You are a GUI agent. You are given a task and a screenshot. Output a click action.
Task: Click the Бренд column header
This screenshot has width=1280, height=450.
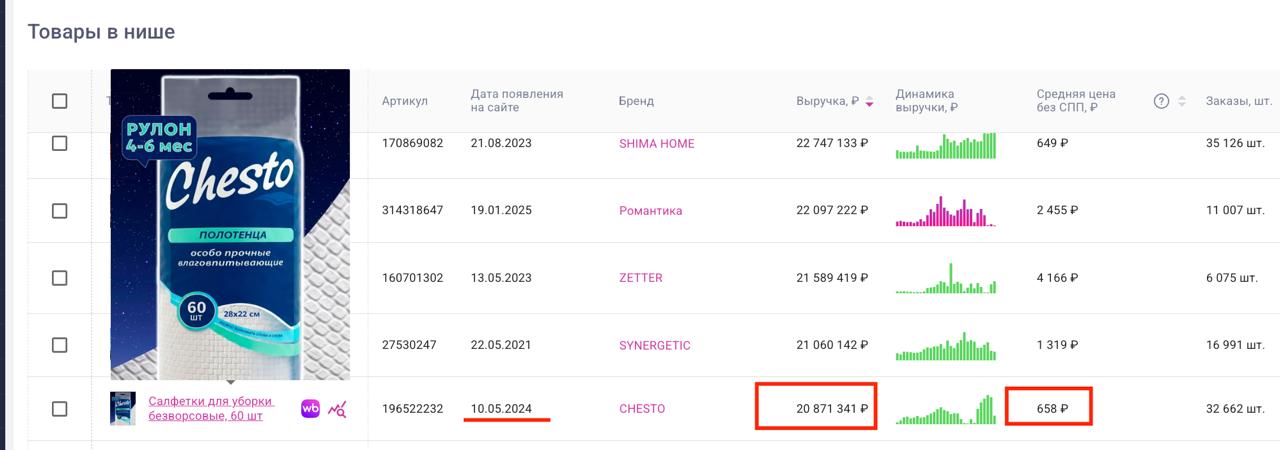636,101
